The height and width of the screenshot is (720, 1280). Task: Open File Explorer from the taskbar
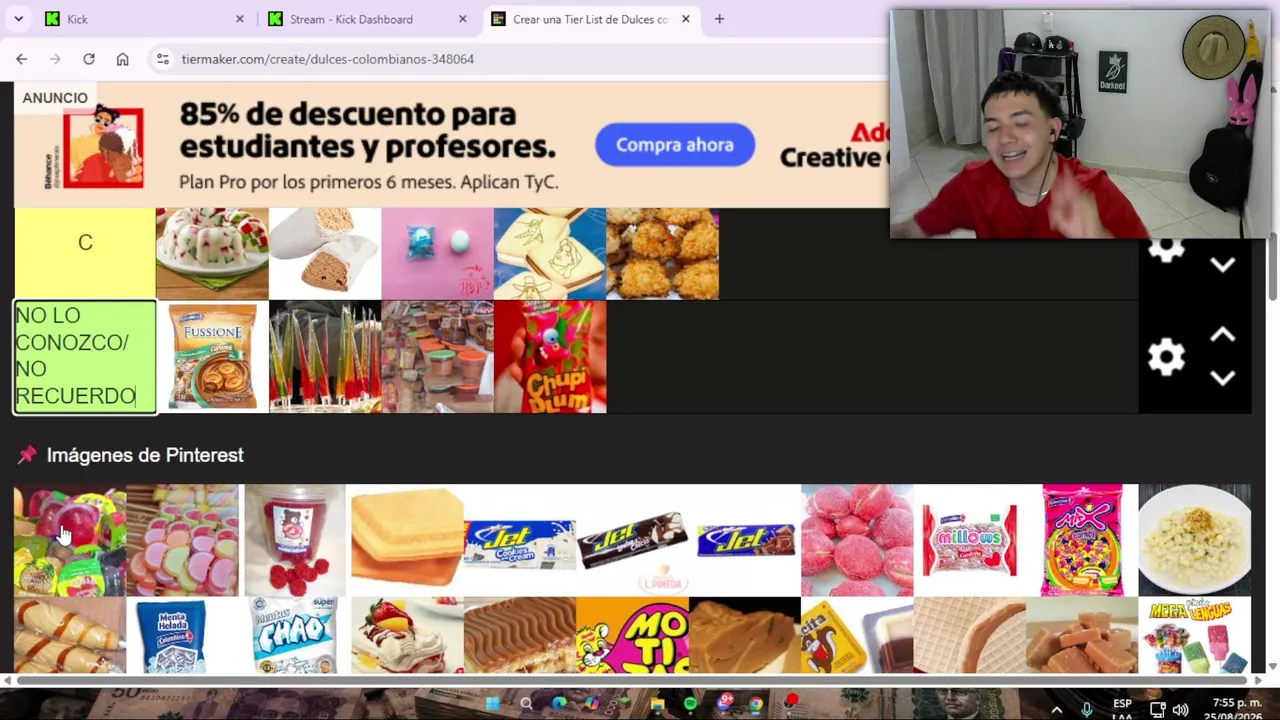[x=657, y=705]
